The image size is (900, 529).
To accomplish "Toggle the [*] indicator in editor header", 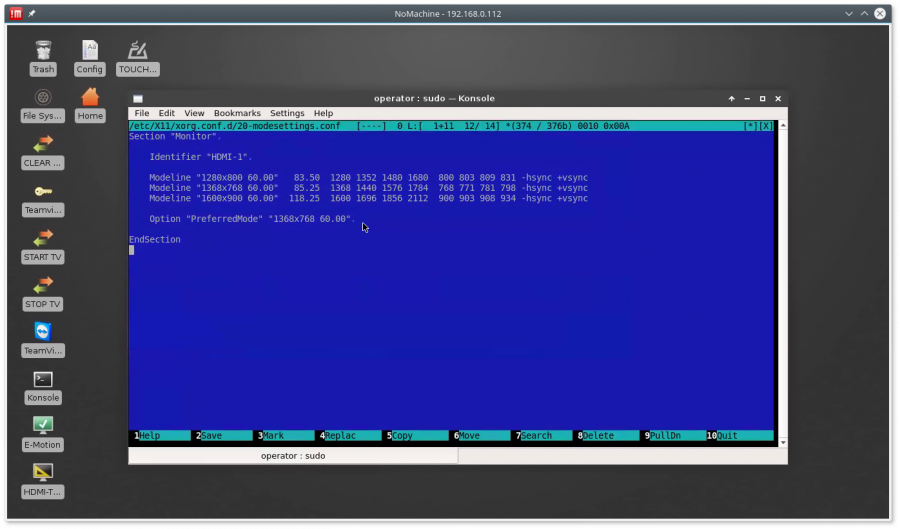I will point(750,126).
